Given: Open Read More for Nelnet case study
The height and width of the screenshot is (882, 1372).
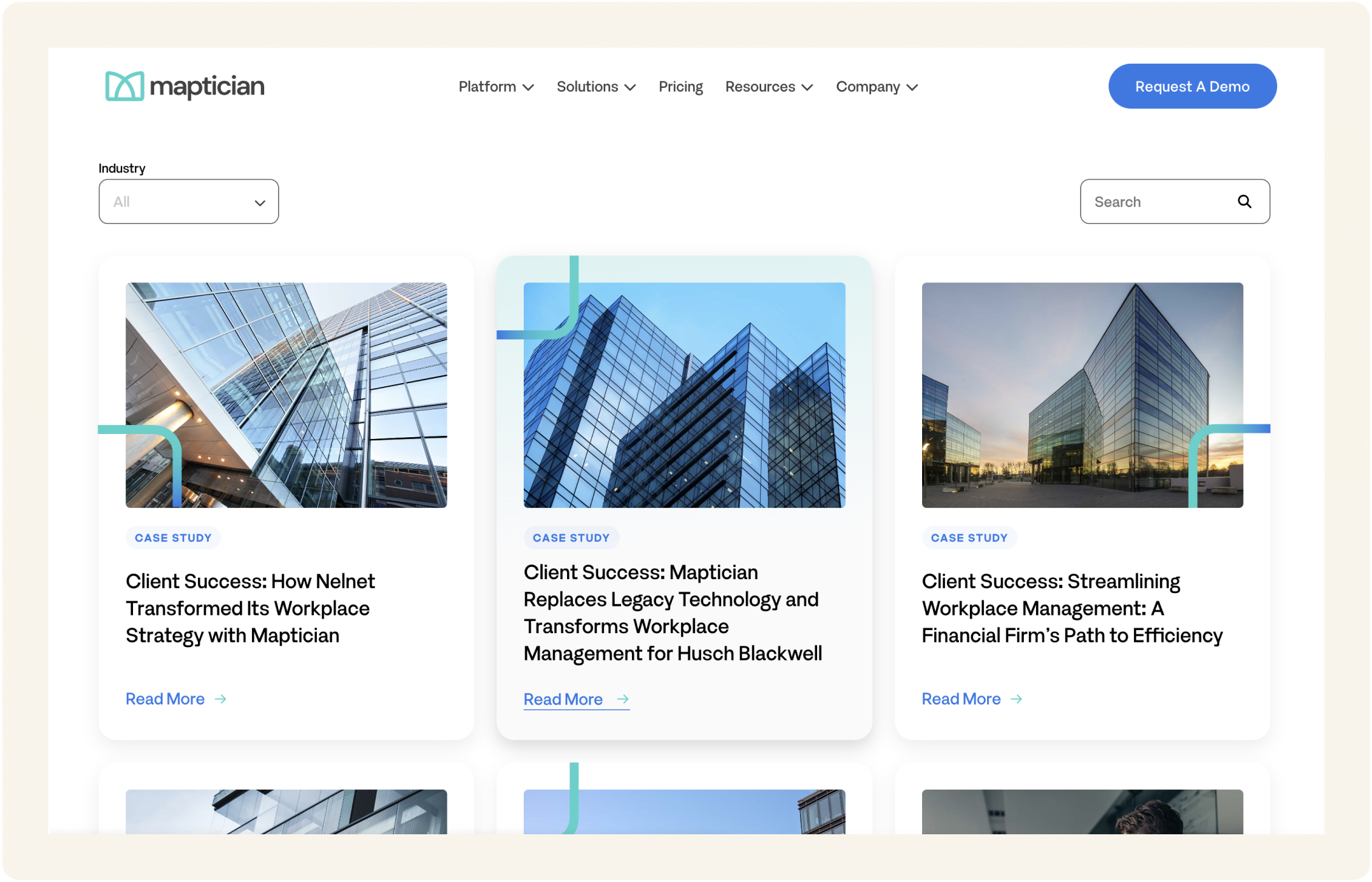Looking at the screenshot, I should (165, 699).
